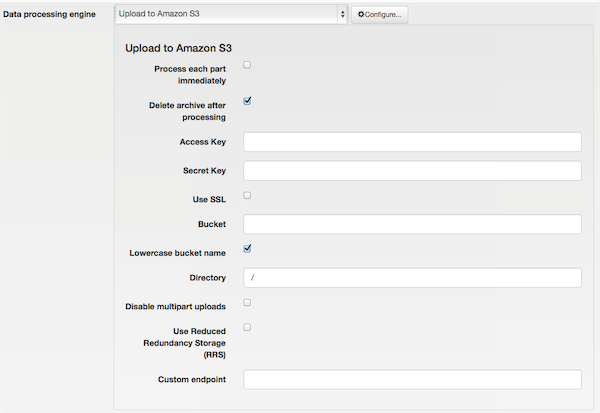This screenshot has width=600, height=413.
Task: Click the Delete archive after processing label
Action: 188,111
